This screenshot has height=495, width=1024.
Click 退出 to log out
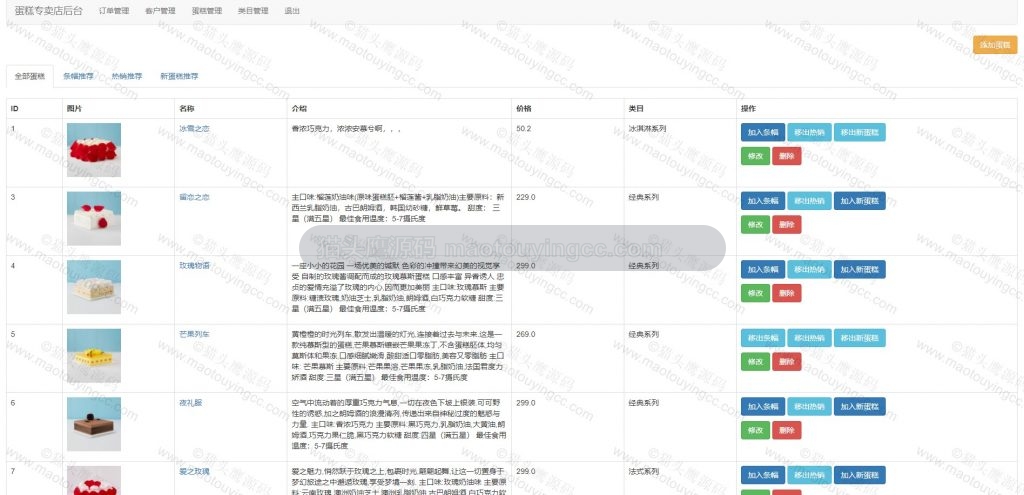point(292,11)
